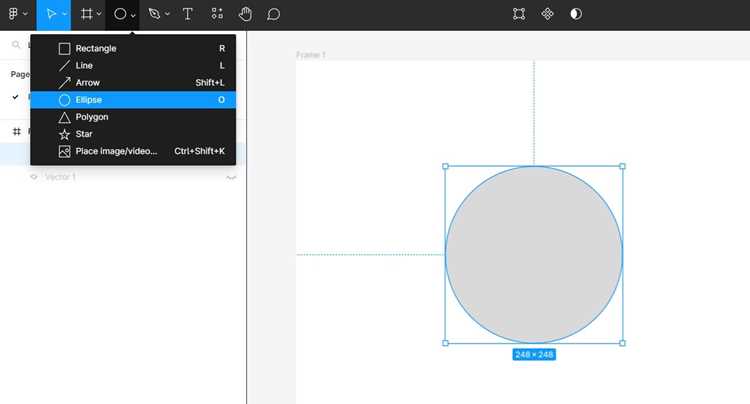The width and height of the screenshot is (750, 404).
Task: Click the bottom-left selection handle
Action: 445,343
